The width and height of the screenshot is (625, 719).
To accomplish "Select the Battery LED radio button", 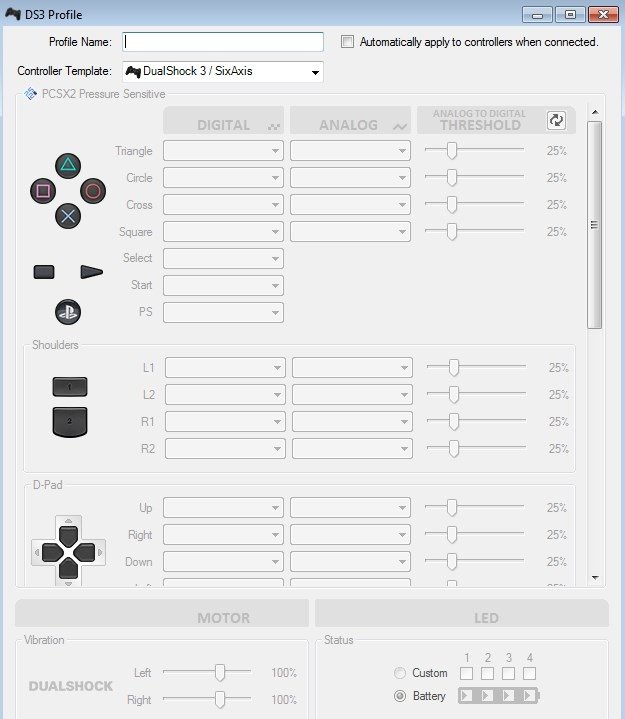I will (x=400, y=696).
